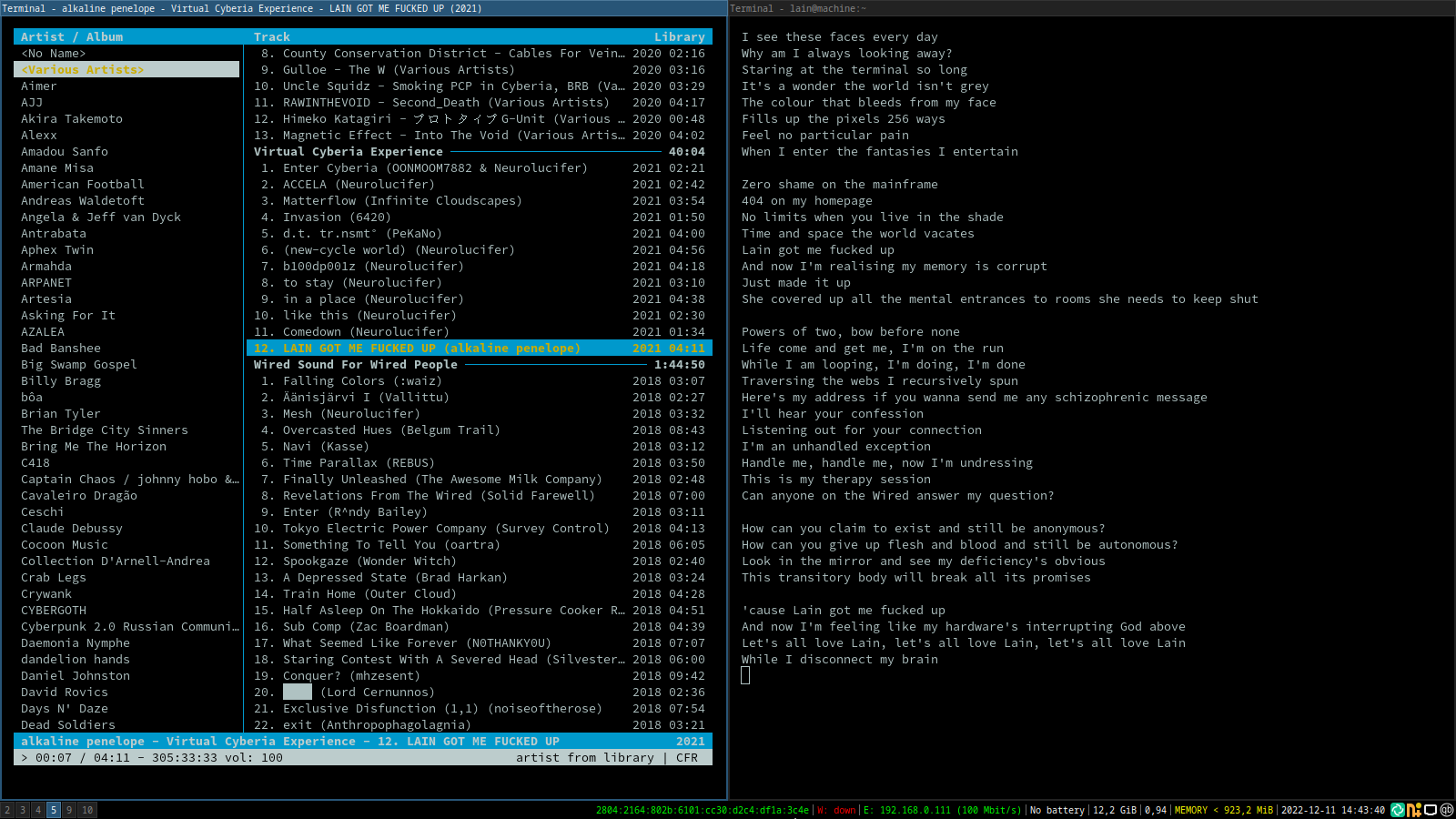Select track Matterflow (Infinite Cloudscapes)
This screenshot has width=1456, height=819.
[480, 200]
